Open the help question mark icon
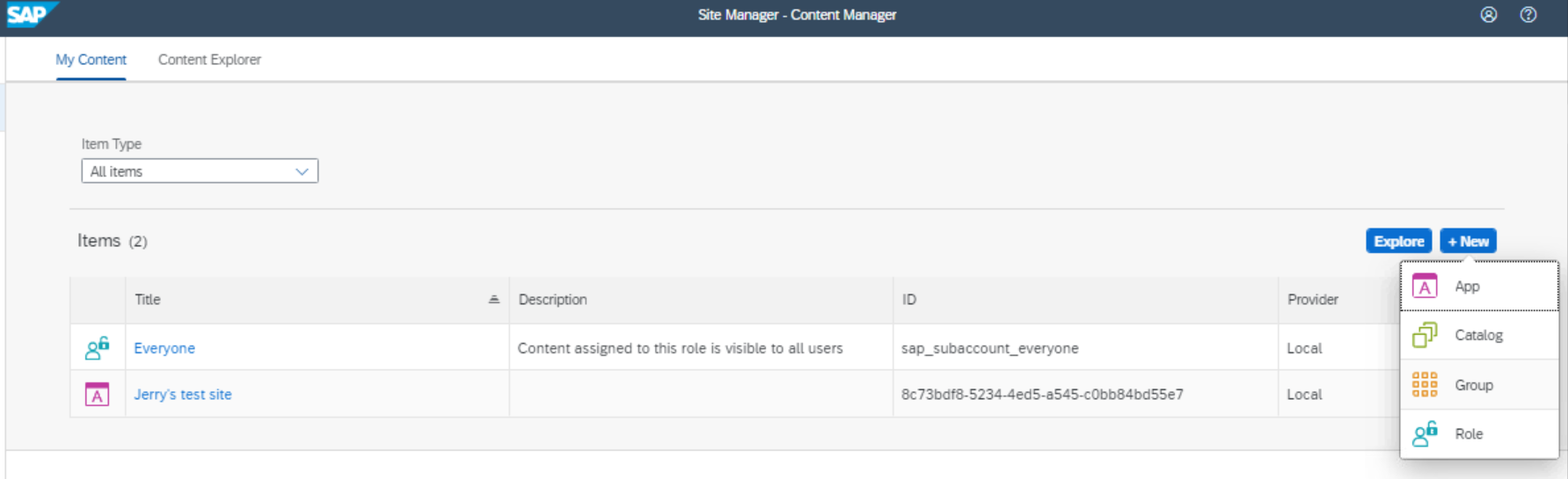 1528,15
